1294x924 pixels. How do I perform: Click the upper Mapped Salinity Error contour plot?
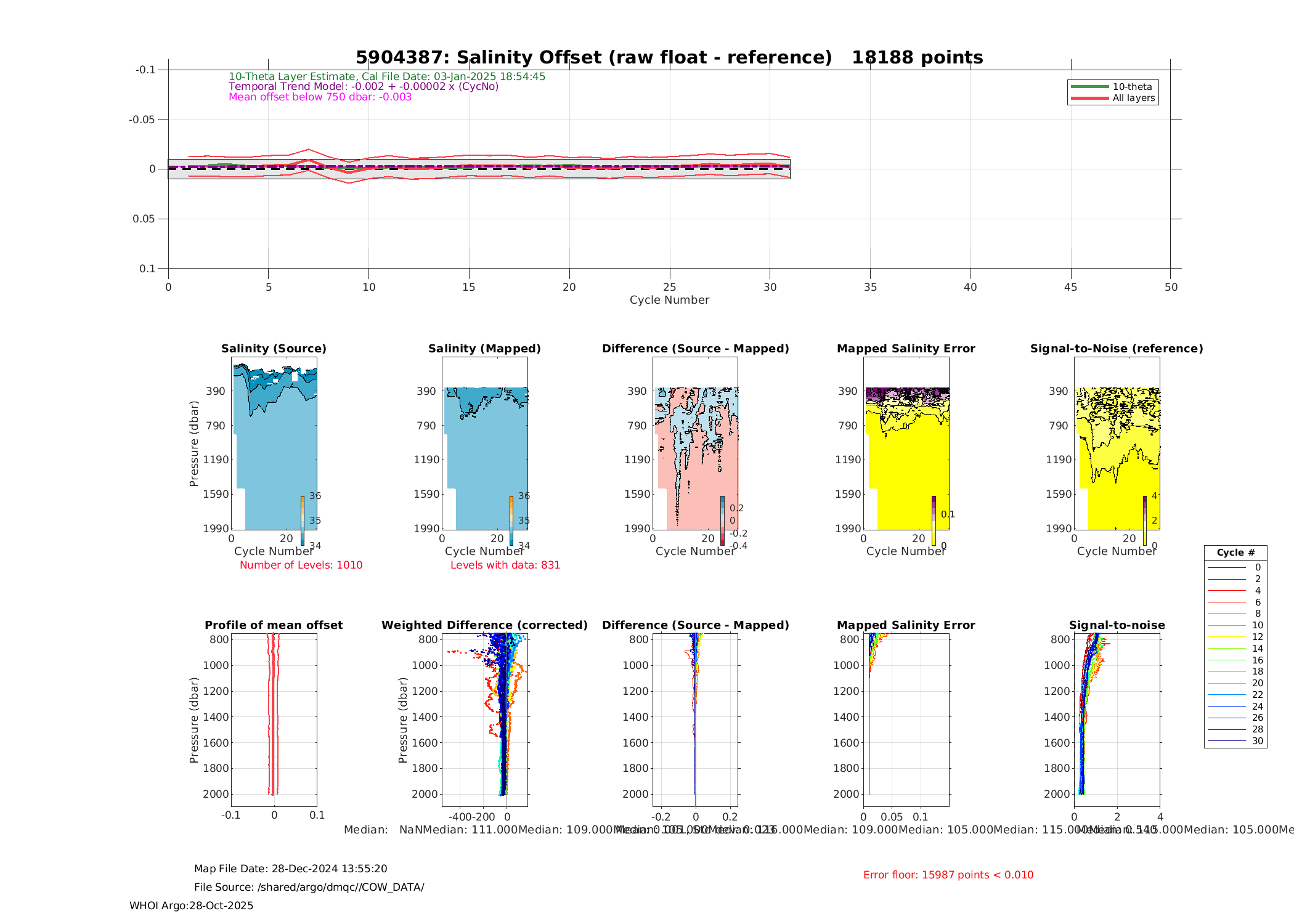pyautogui.click(x=906, y=444)
